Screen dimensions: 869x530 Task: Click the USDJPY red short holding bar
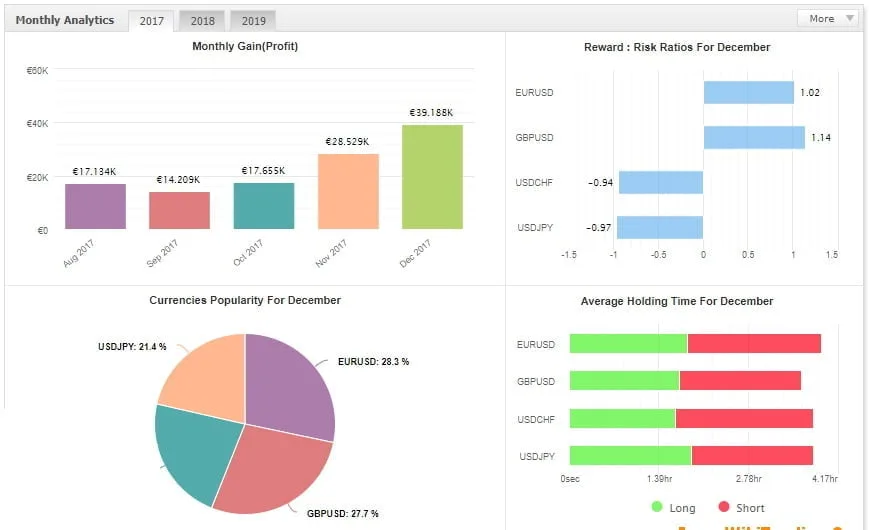pyautogui.click(x=752, y=456)
